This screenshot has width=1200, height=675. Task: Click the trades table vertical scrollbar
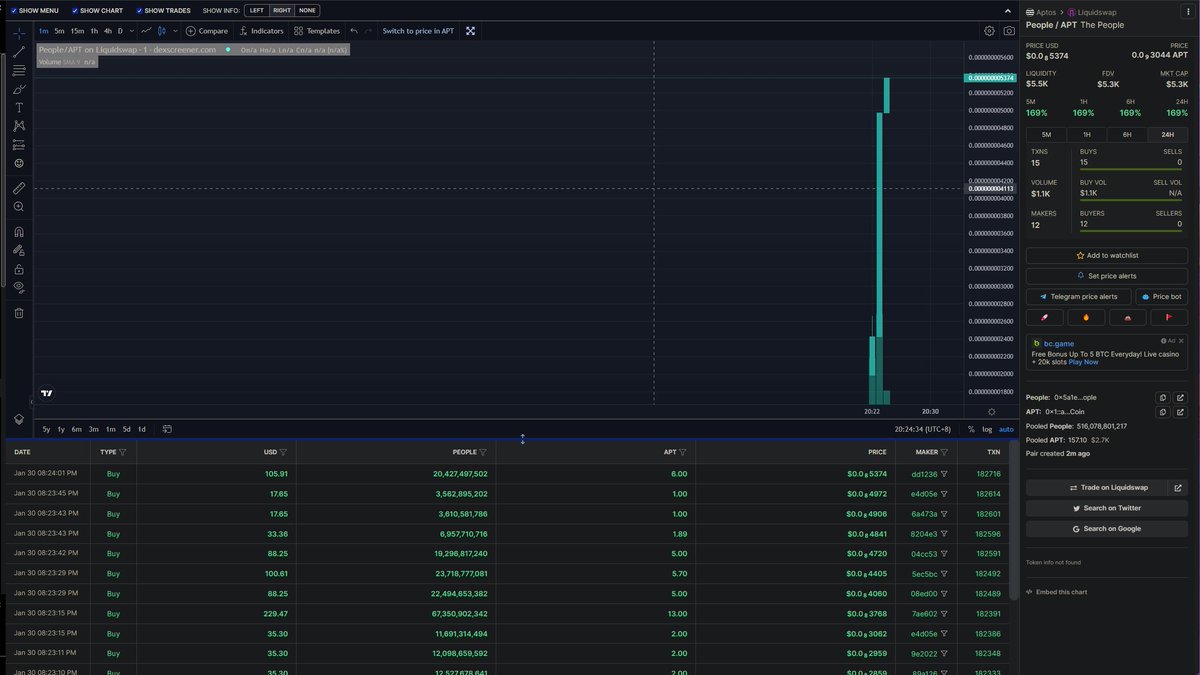click(1014, 520)
